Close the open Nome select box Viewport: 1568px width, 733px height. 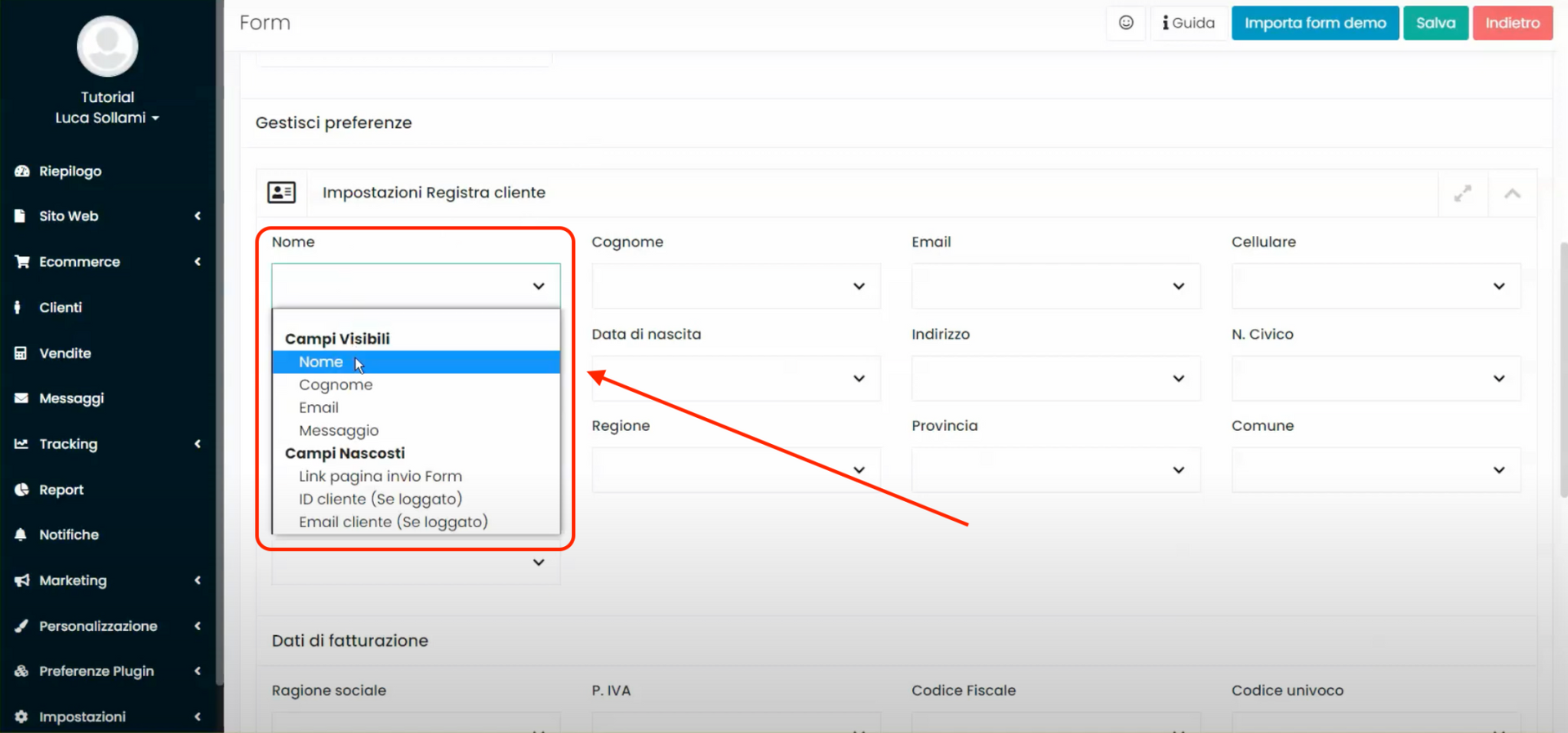tap(416, 286)
